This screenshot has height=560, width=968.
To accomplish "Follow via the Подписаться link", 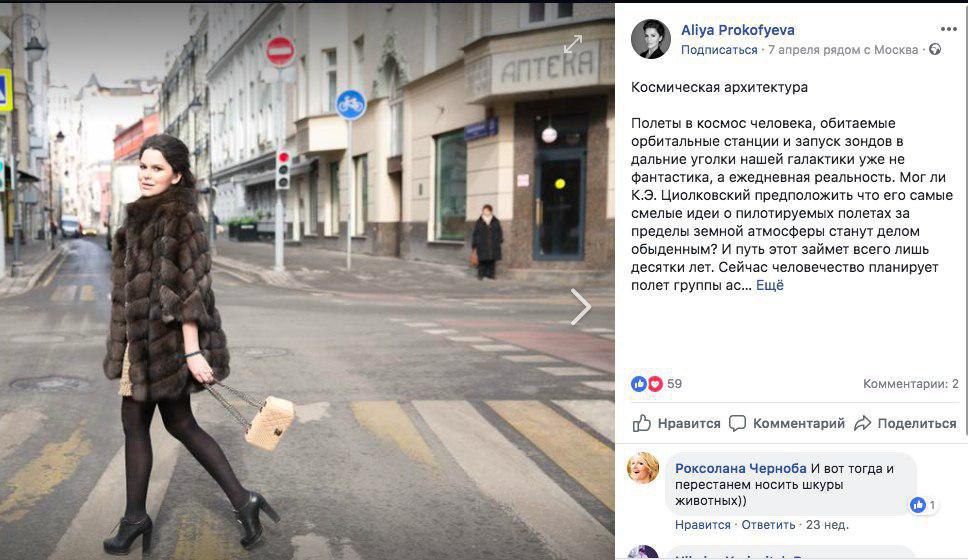I will [x=719, y=50].
